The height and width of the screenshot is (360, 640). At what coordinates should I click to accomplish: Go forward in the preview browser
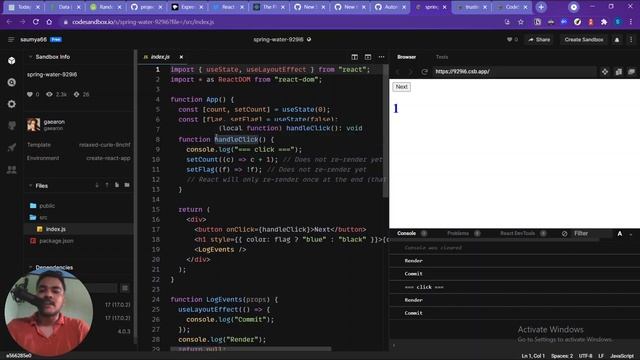tap(410, 71)
